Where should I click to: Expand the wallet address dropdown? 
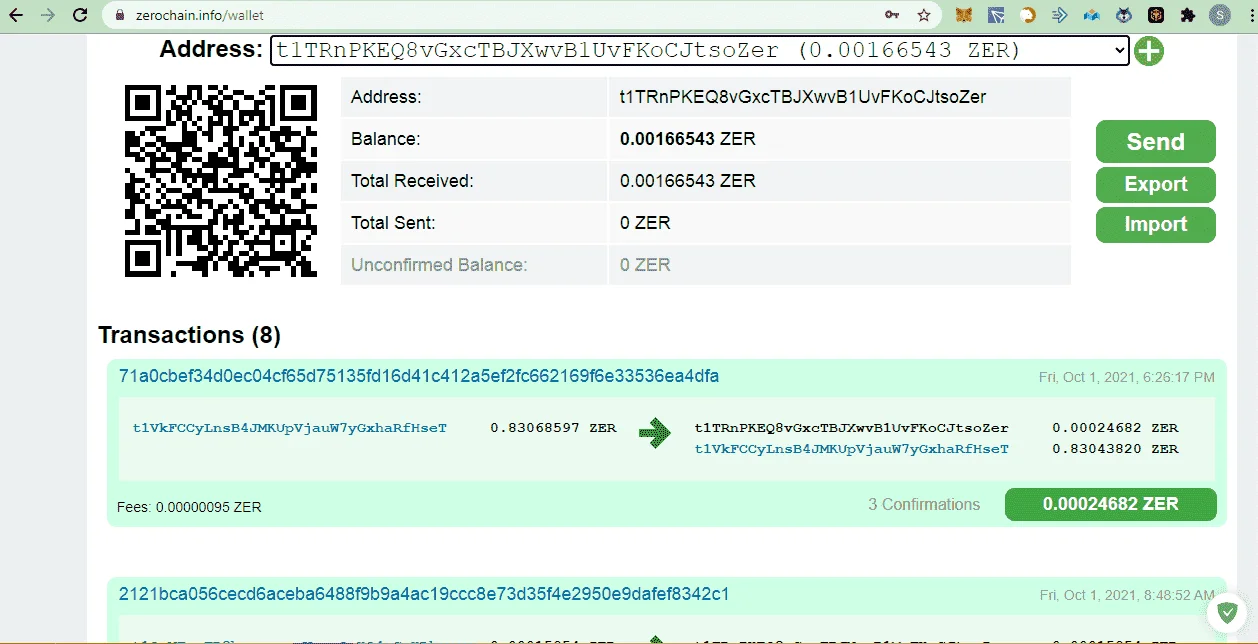click(699, 51)
